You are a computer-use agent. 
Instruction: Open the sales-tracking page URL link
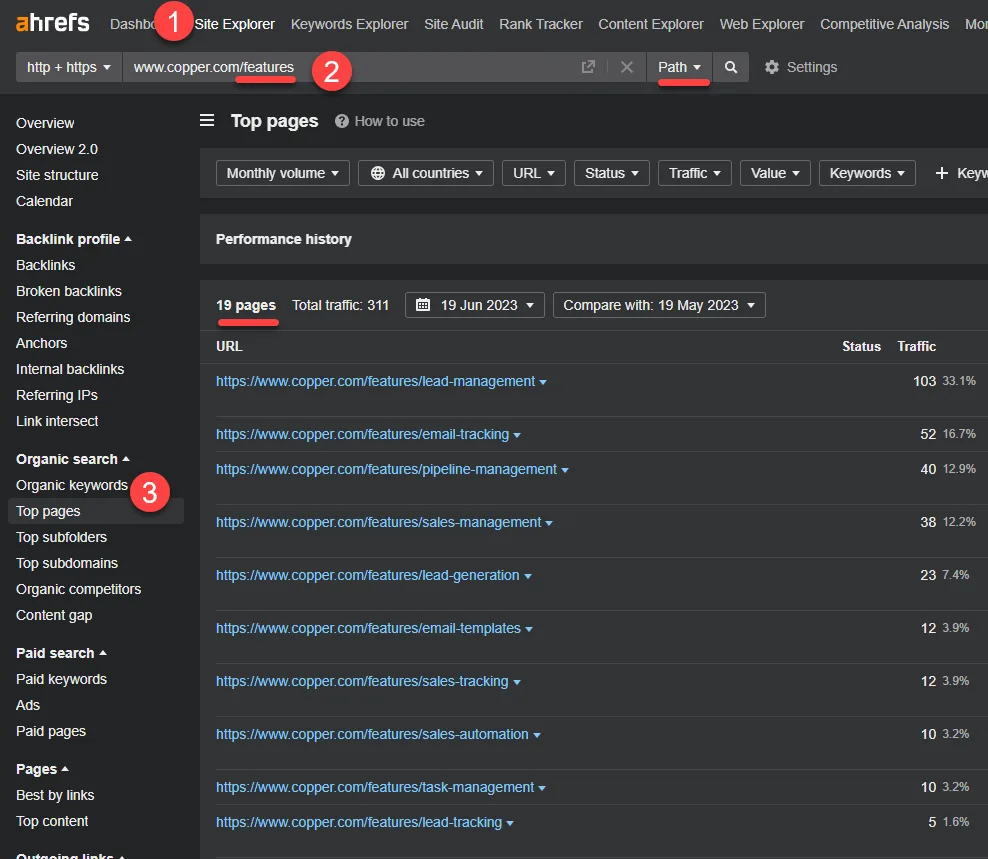click(x=362, y=681)
